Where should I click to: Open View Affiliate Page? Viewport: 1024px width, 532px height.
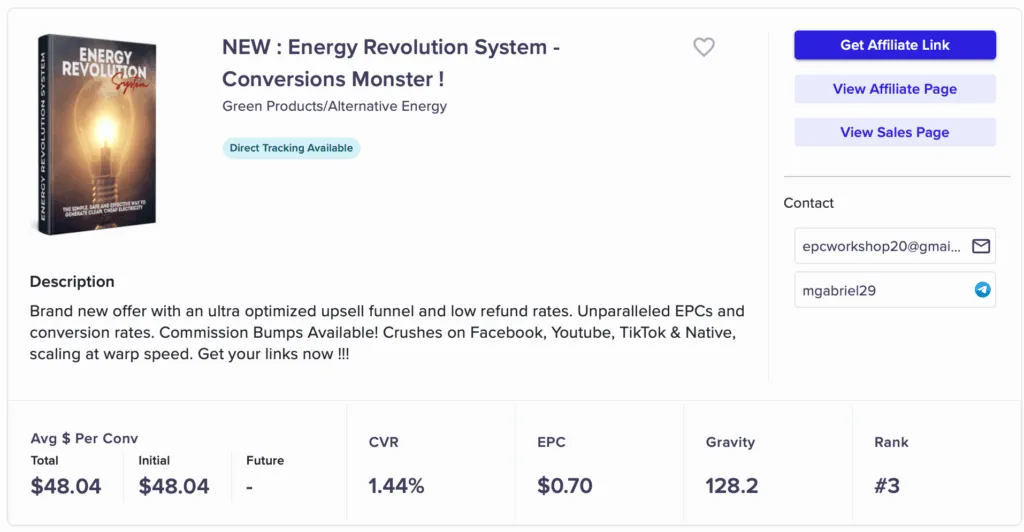click(x=895, y=89)
